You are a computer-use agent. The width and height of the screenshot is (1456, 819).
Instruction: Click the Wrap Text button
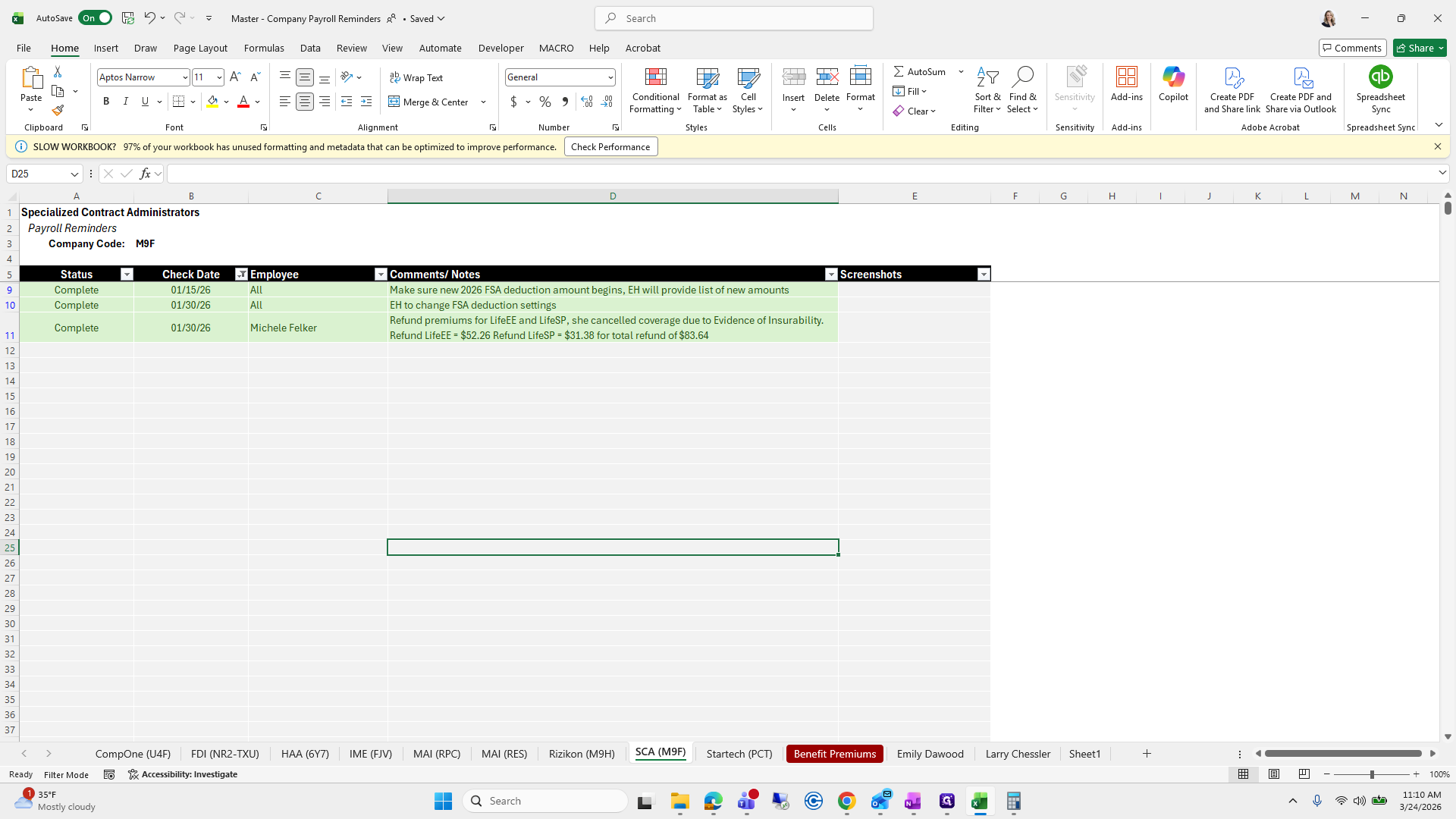click(416, 77)
